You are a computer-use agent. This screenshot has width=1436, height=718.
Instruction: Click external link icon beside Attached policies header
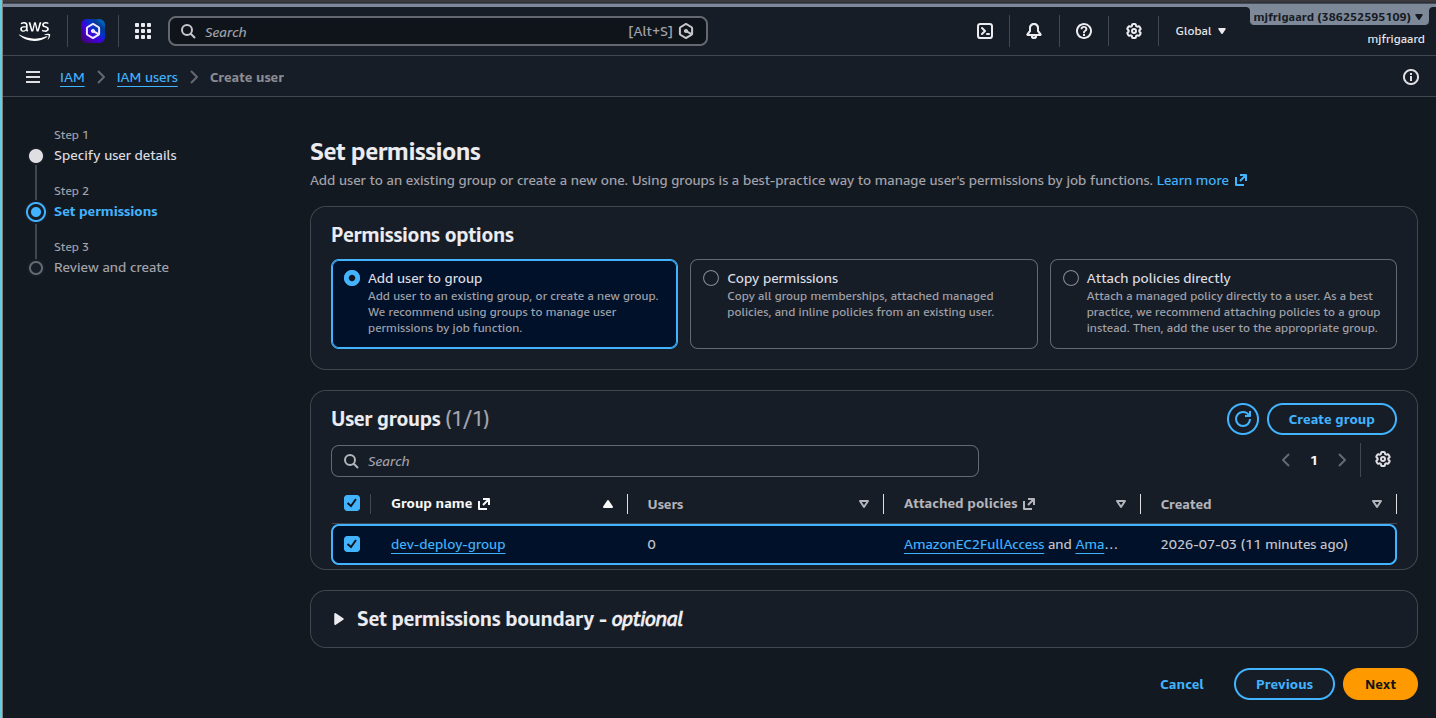[x=1029, y=504]
